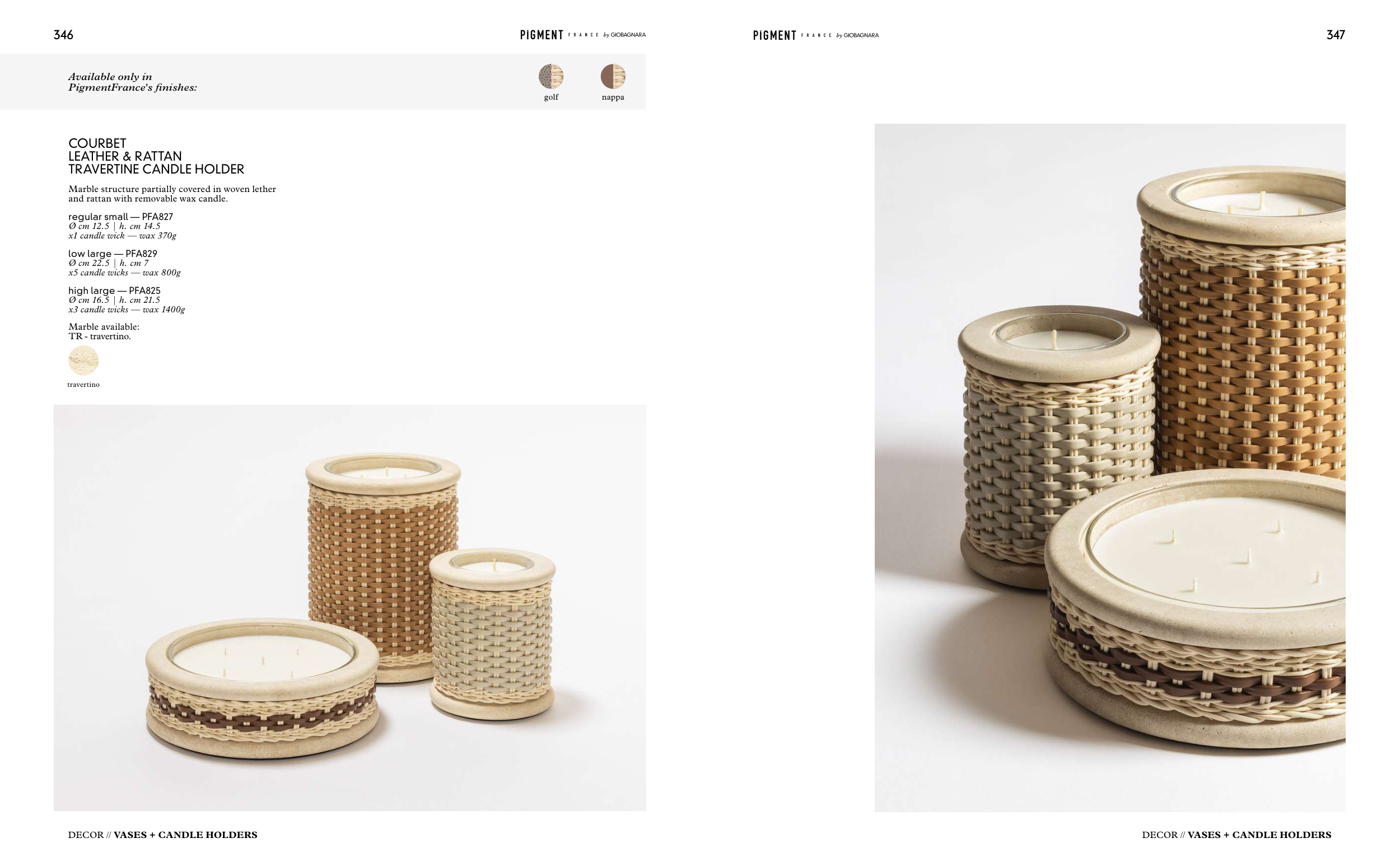Click the nappa label text
The height and width of the screenshot is (866, 1400).
click(x=613, y=97)
